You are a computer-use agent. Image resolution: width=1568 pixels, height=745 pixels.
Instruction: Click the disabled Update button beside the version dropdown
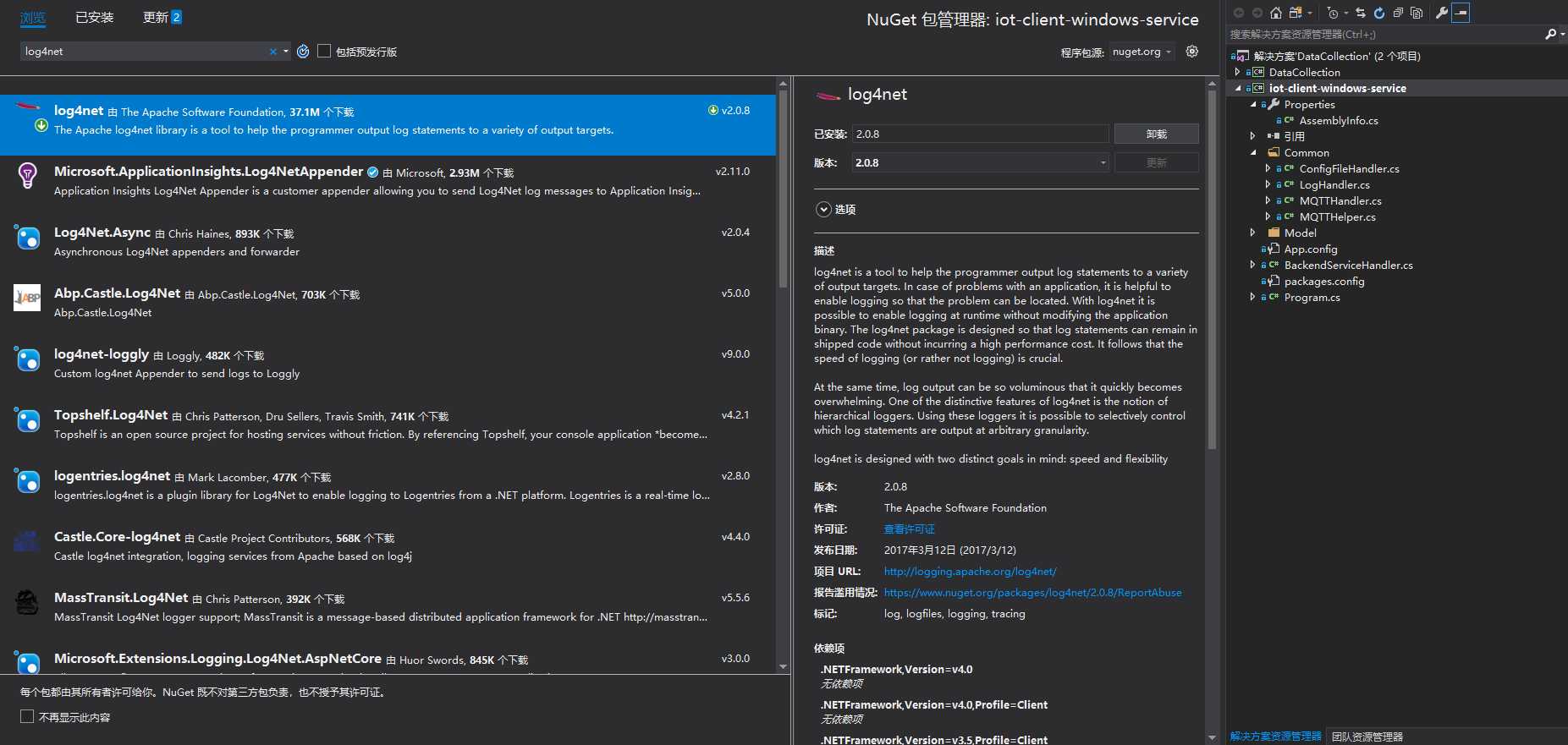[x=1156, y=162]
